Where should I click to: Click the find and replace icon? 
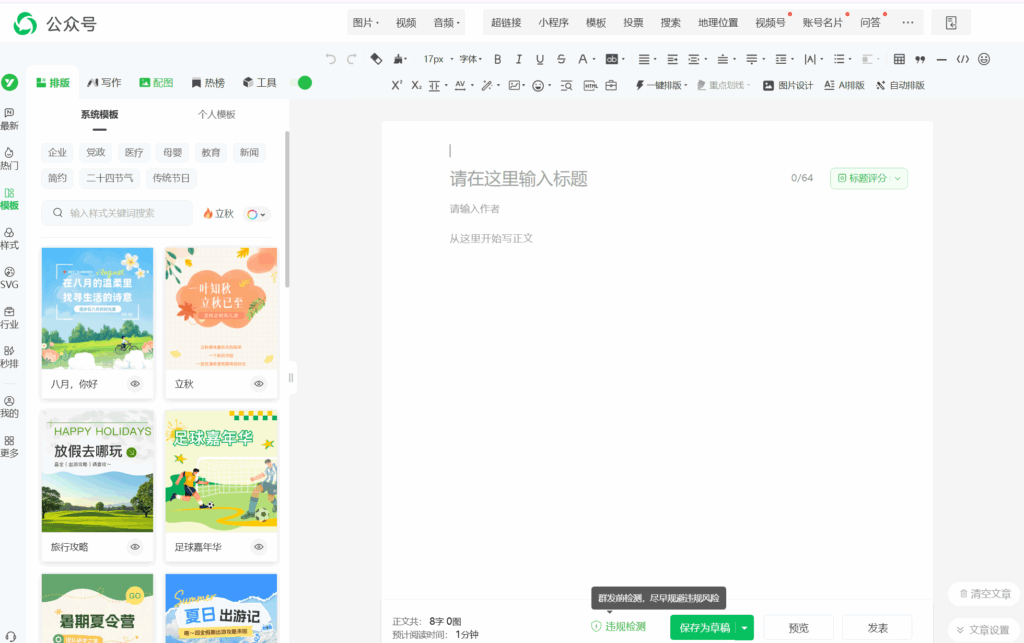click(566, 85)
